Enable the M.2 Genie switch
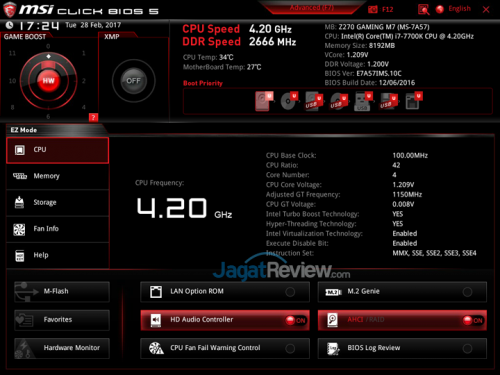This screenshot has height=375, width=500. tap(467, 292)
